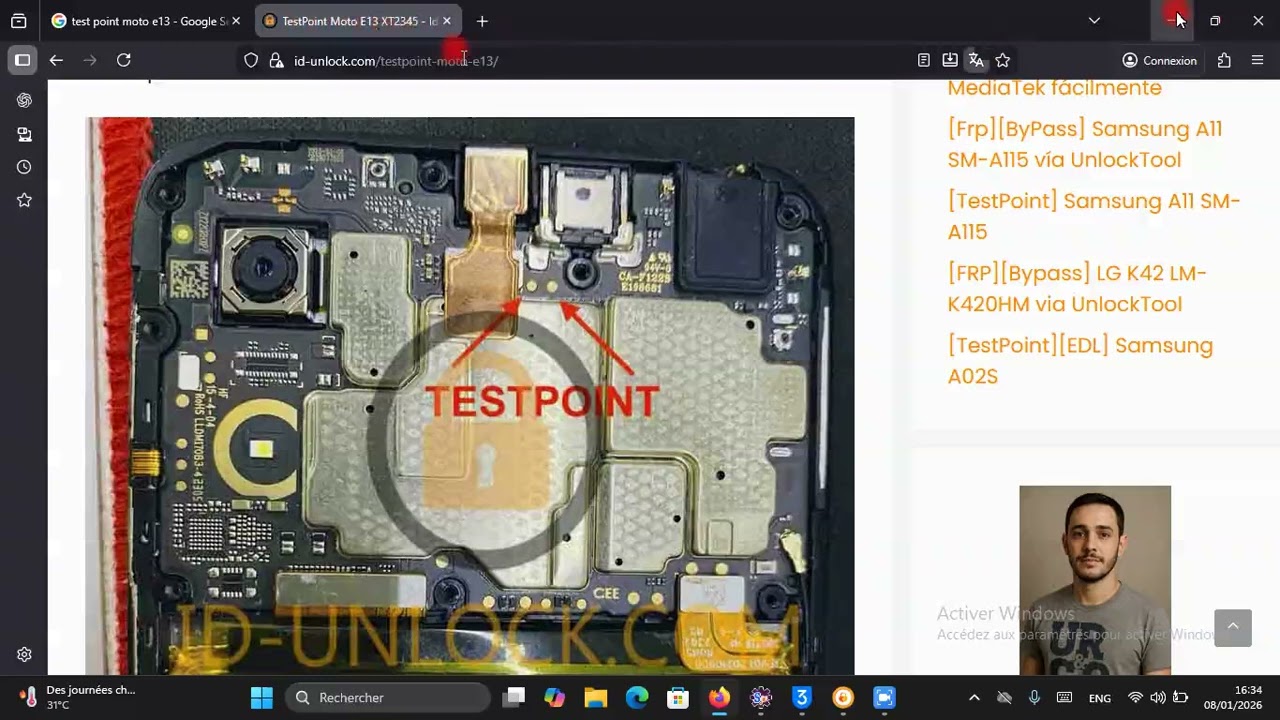
Task: Launch Copilot from the taskbar
Action: 555,698
